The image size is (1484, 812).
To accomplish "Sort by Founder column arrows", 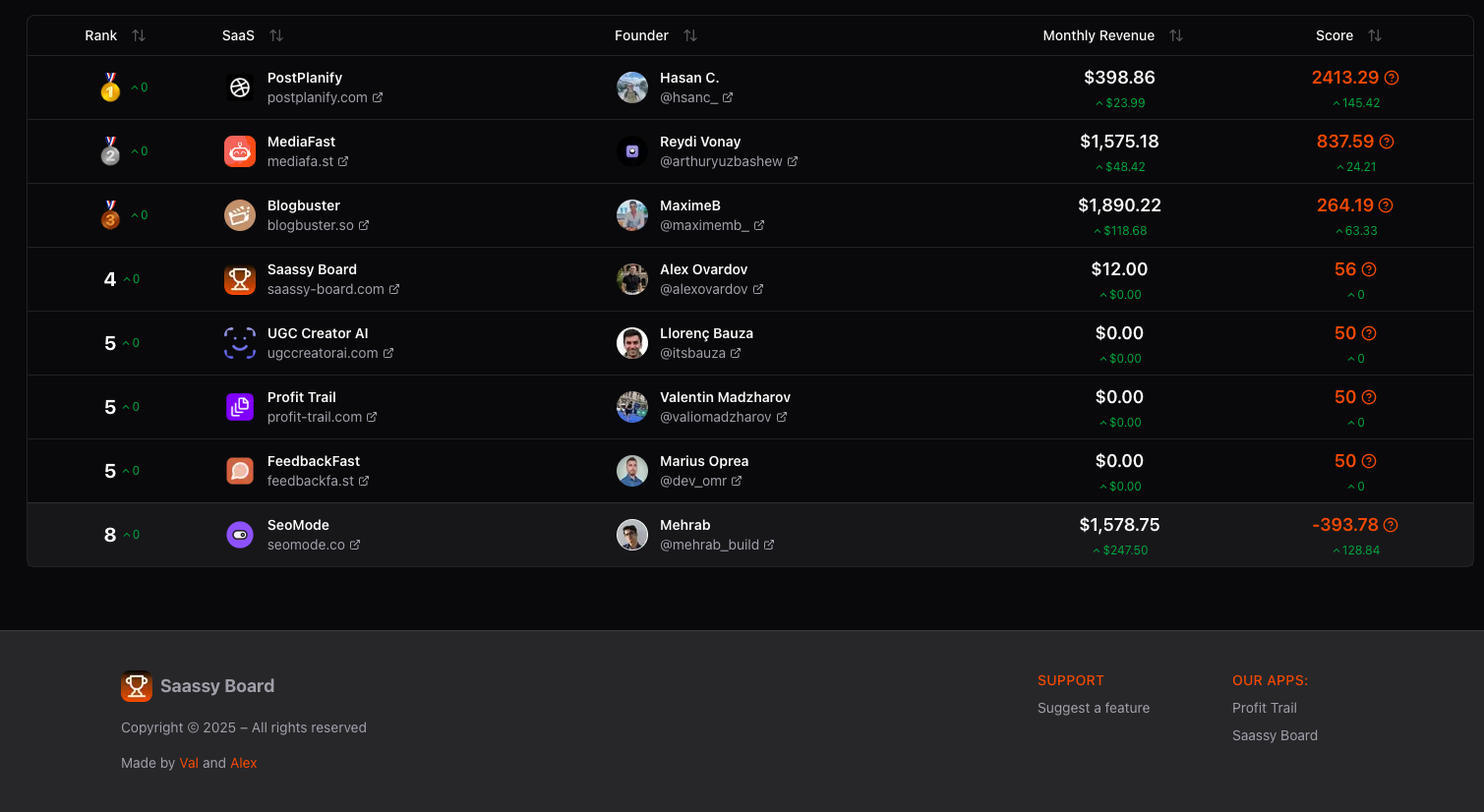I will pyautogui.click(x=690, y=35).
